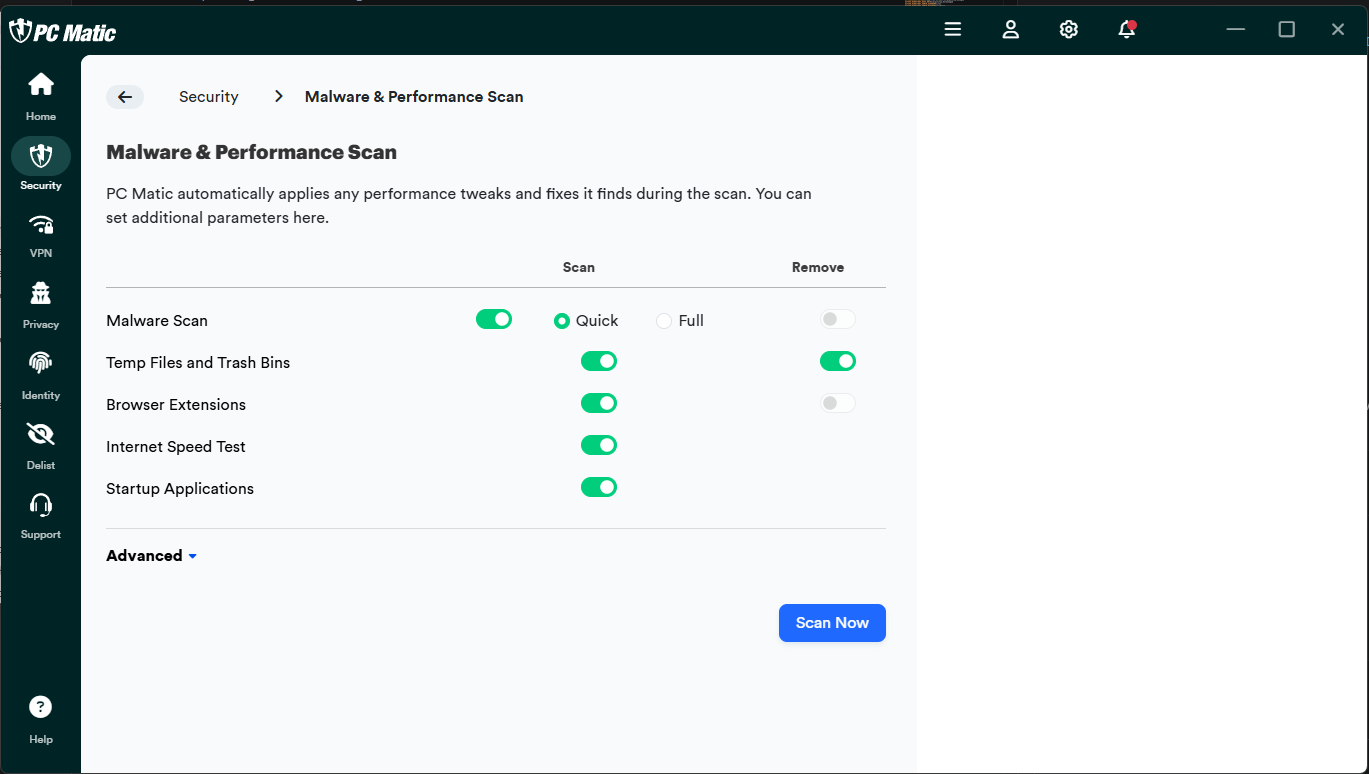Toggle Temp Files and Trash Bins removal
Image resolution: width=1369 pixels, height=774 pixels.
838,361
